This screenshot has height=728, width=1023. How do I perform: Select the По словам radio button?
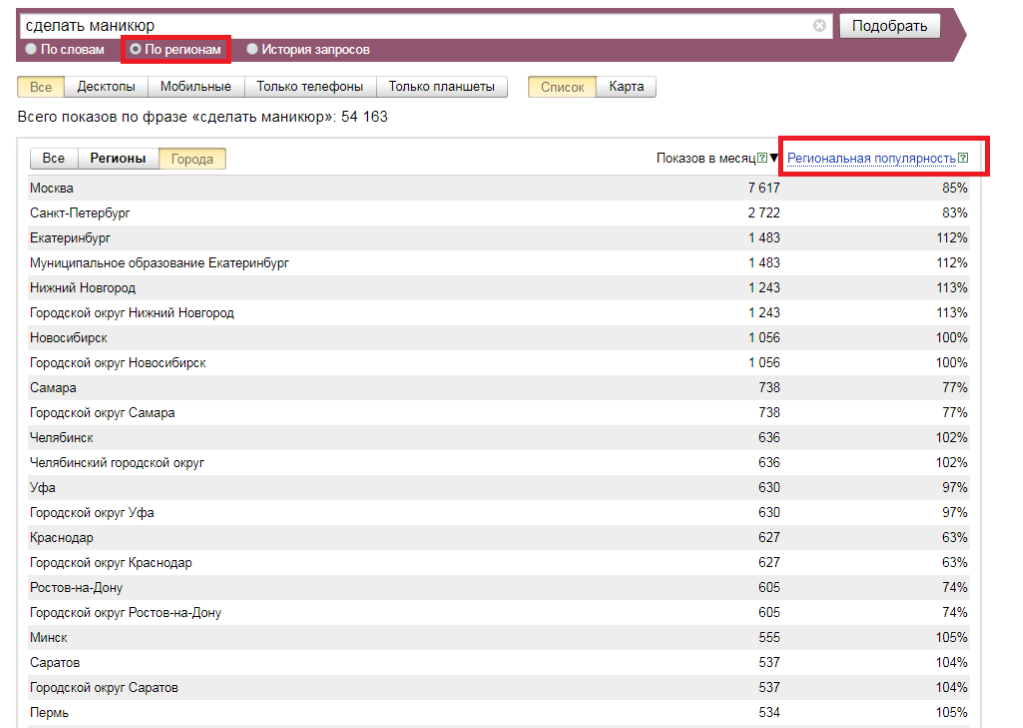(31, 49)
